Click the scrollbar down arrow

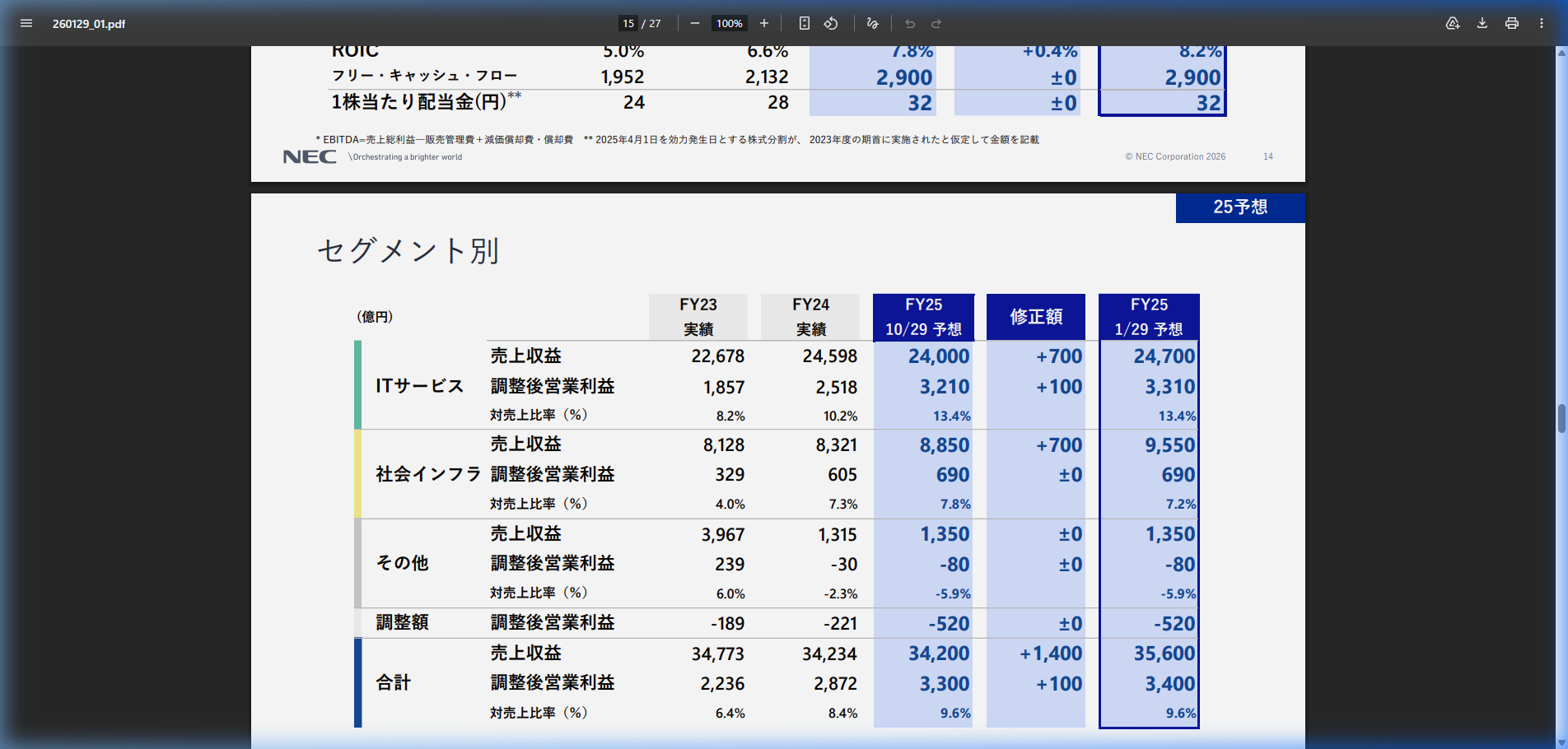[1561, 743]
